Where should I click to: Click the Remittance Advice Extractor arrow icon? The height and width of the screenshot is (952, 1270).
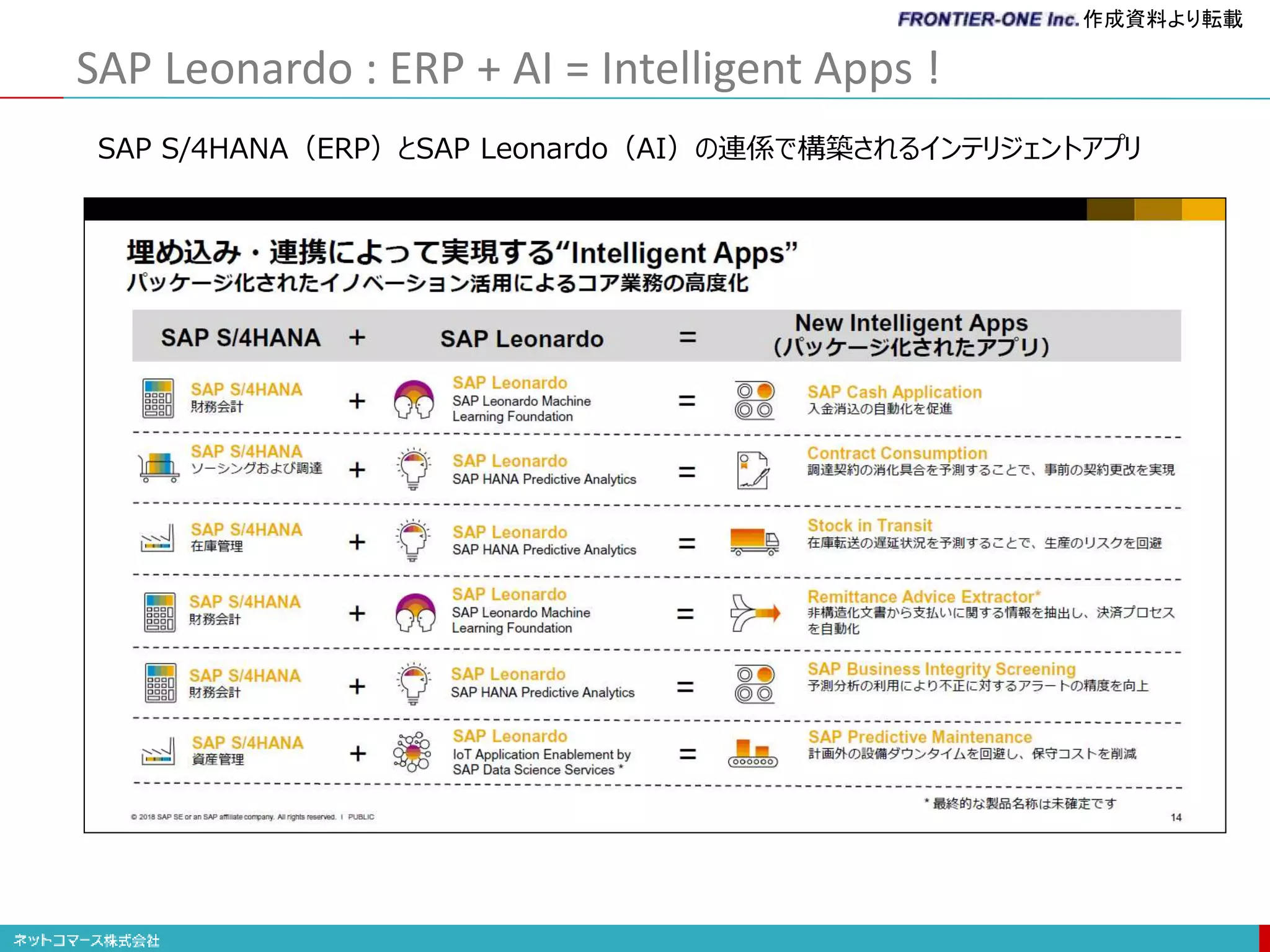tap(755, 613)
